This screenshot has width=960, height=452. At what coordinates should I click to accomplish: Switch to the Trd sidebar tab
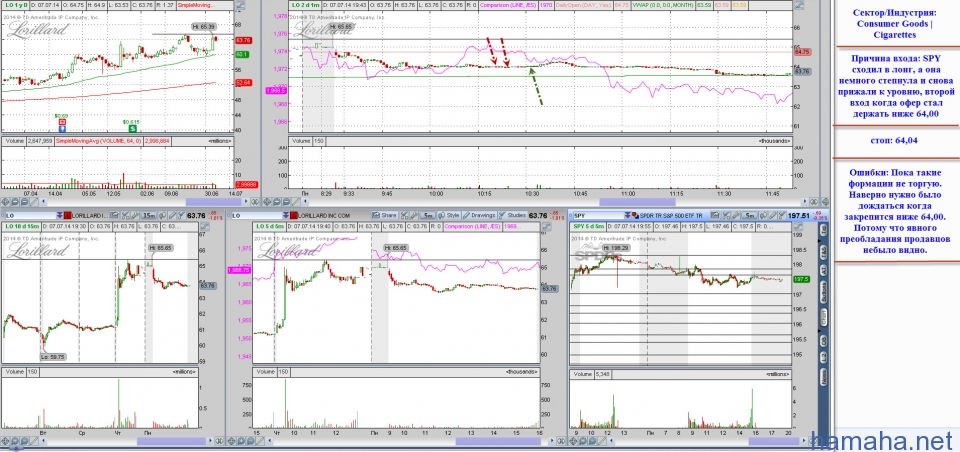tap(824, 230)
